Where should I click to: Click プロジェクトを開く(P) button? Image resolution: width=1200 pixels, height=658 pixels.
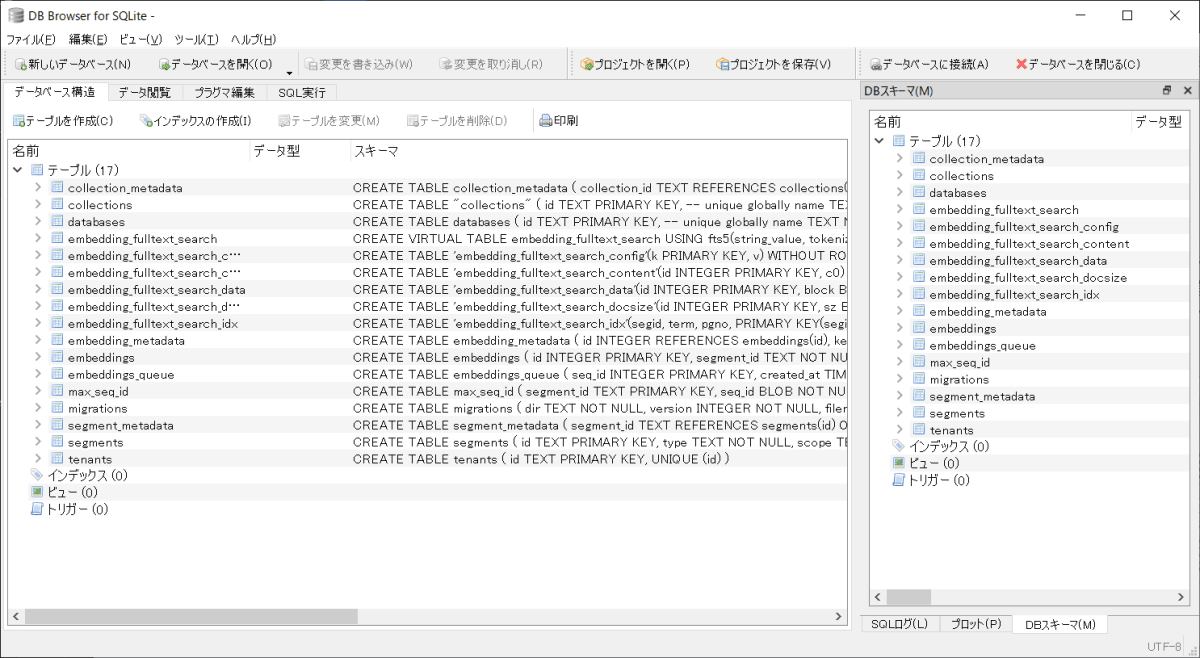[635, 64]
